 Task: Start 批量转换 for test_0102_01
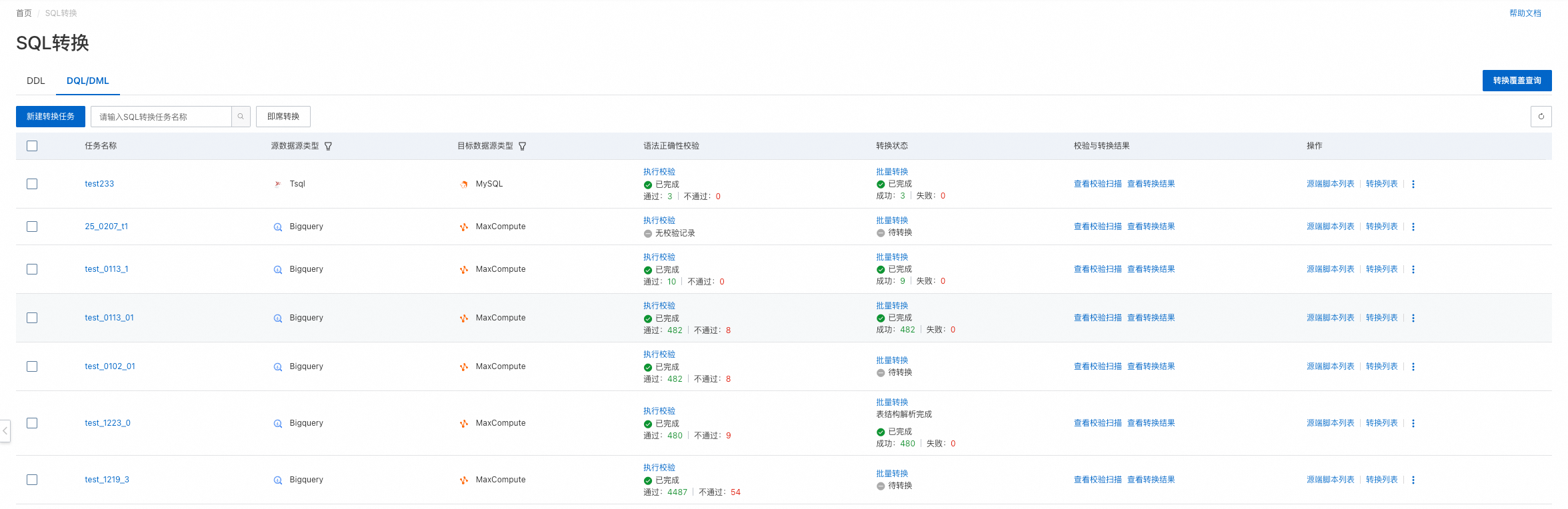click(x=892, y=360)
